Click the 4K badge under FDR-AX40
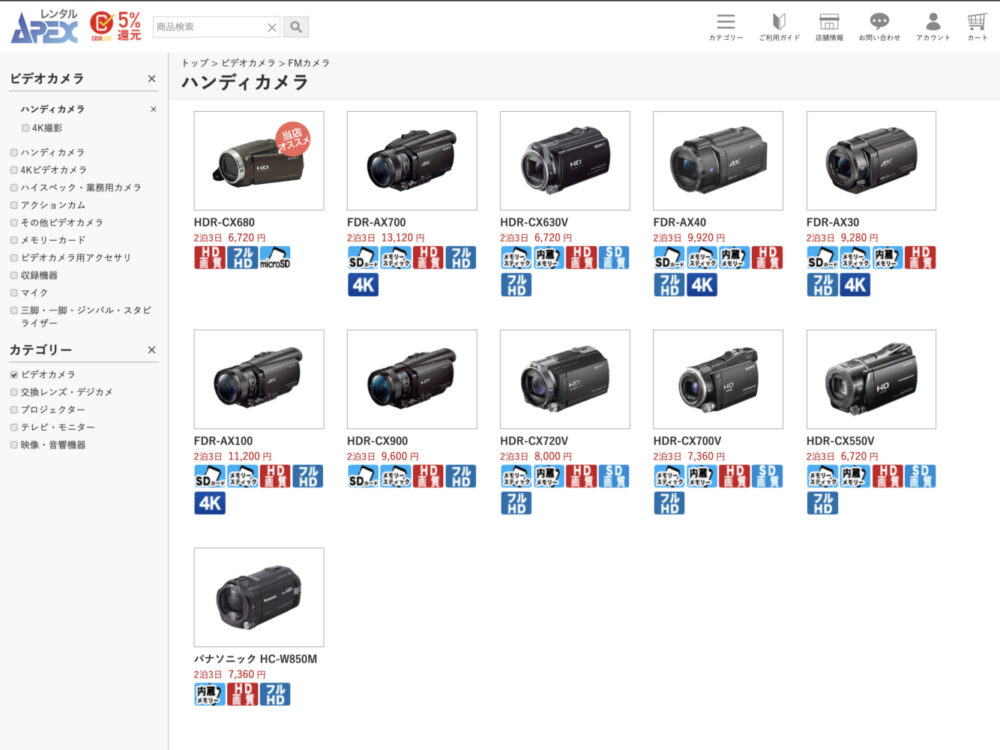The height and width of the screenshot is (750, 1000). pos(702,284)
